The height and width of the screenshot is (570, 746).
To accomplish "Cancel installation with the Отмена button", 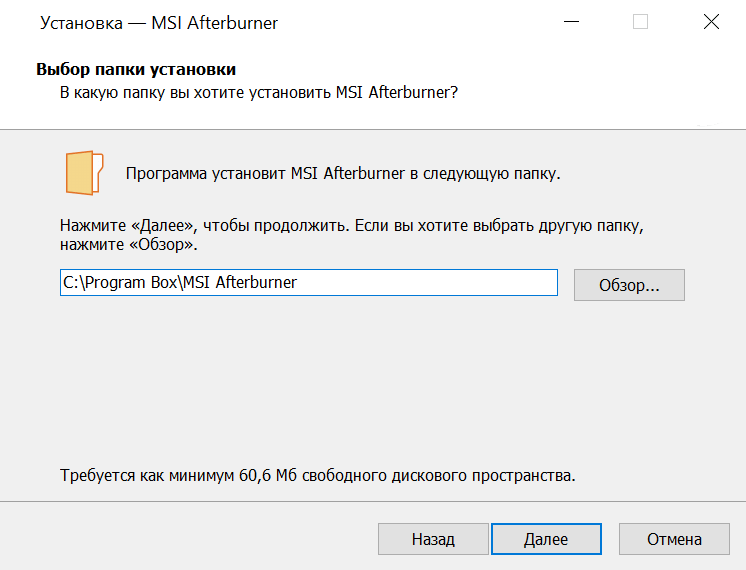I will coord(674,539).
